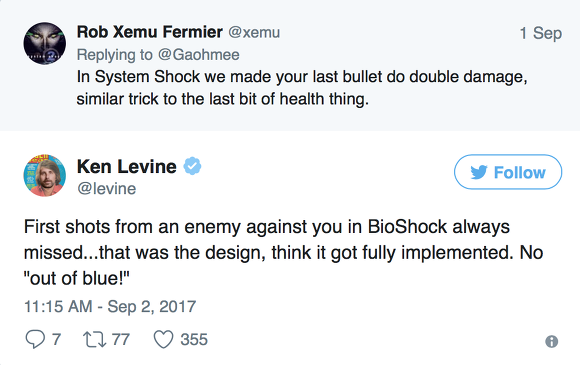Open the 1 Sep reply timestamp
580x365 pixels.
pyautogui.click(x=541, y=33)
